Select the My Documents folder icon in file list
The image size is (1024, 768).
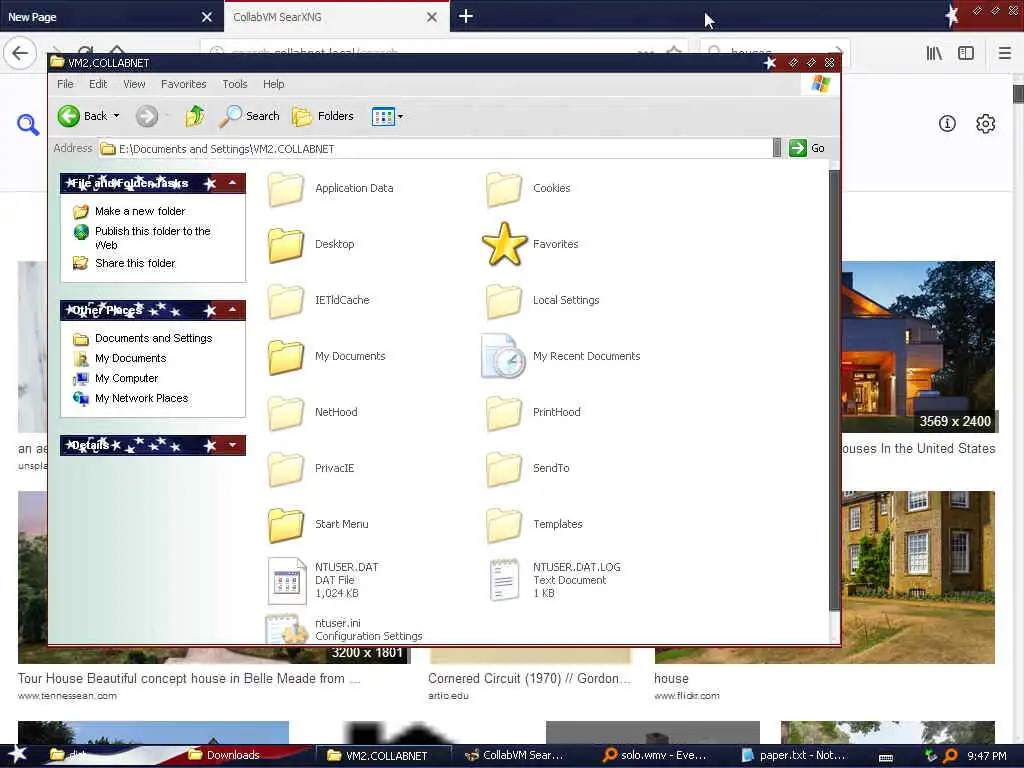click(286, 357)
